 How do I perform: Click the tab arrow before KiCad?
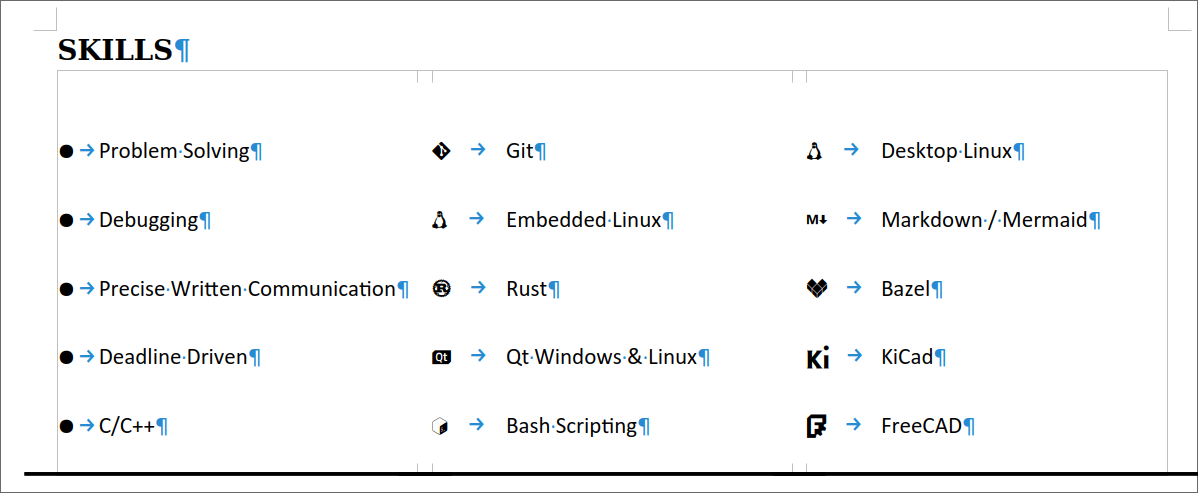(x=852, y=356)
